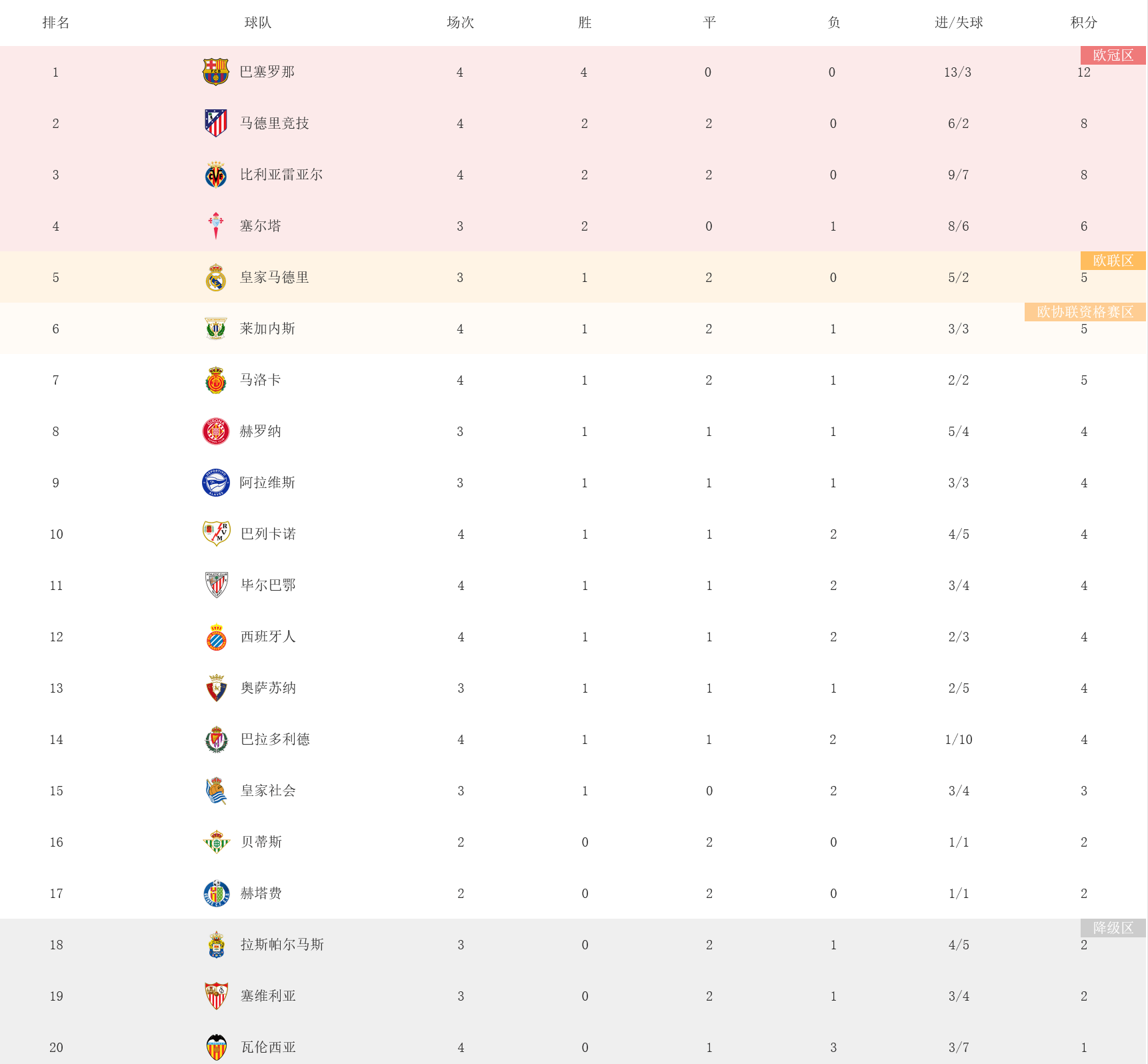
Task: Click the Real Madrid crest icon
Action: pyautogui.click(x=215, y=277)
